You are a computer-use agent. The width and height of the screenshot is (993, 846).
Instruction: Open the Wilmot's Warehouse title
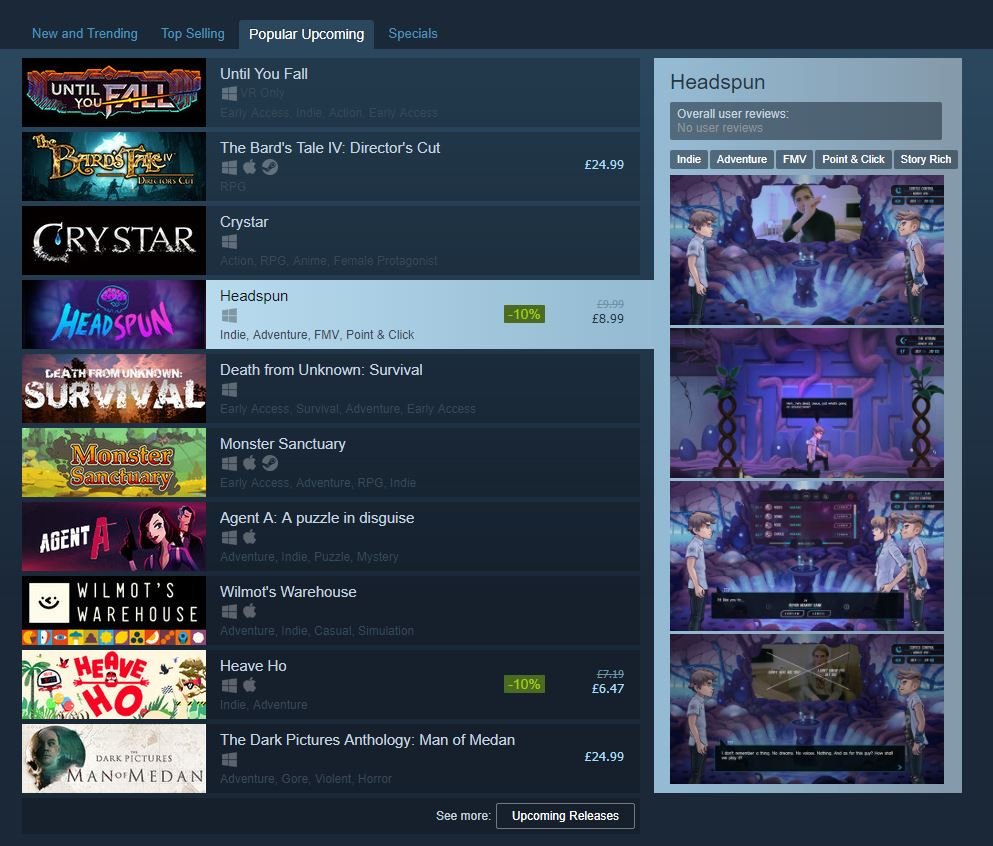[x=288, y=592]
